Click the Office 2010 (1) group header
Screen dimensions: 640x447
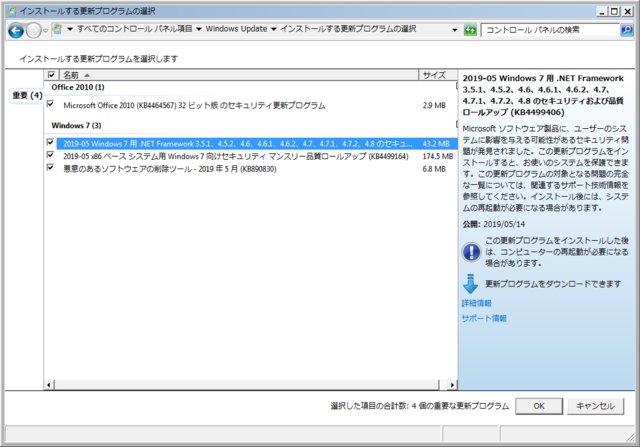point(78,87)
